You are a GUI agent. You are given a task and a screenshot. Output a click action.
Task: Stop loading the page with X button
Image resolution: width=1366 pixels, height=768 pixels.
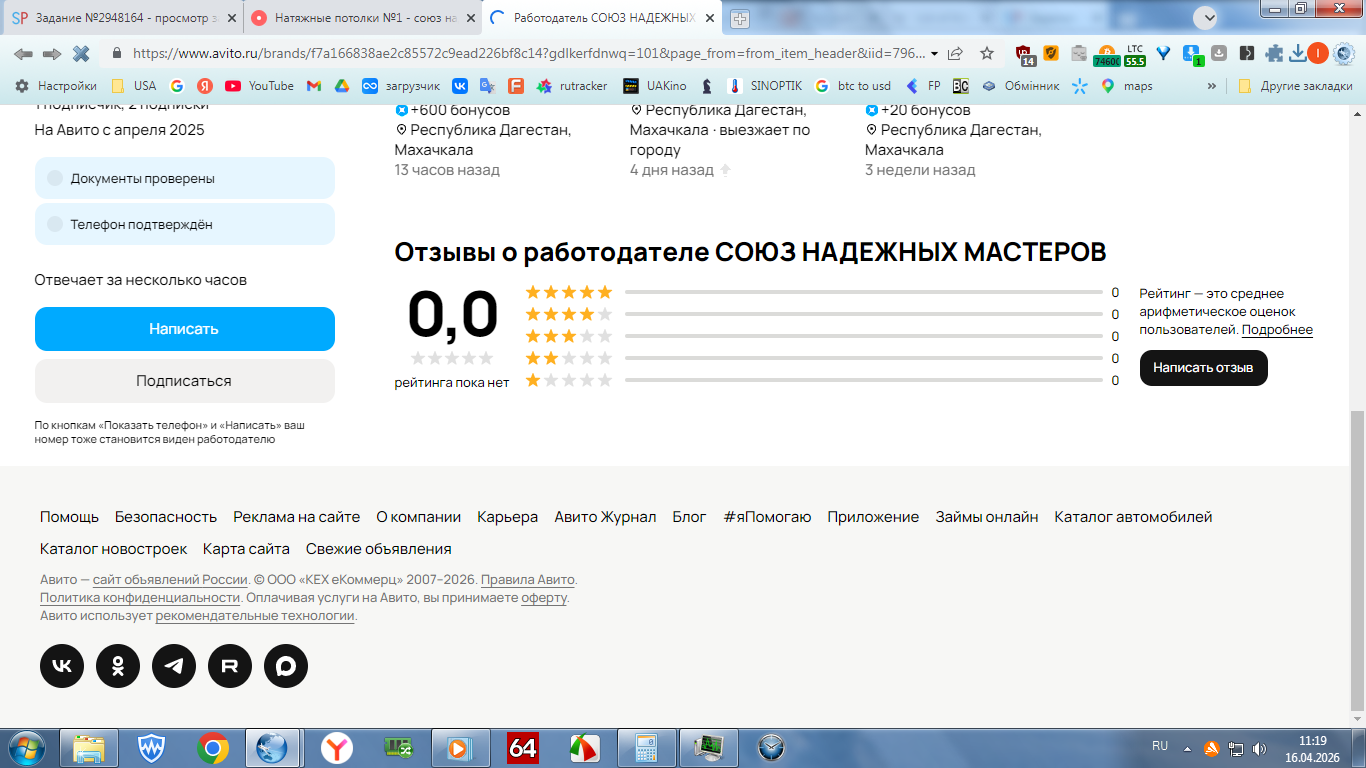(x=81, y=53)
